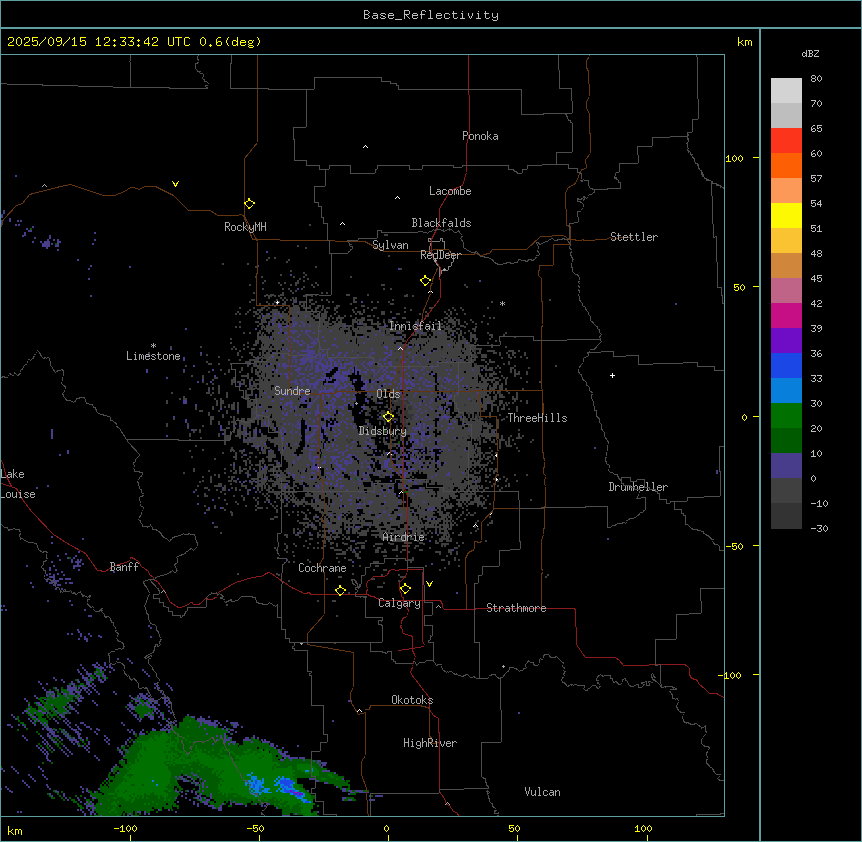Click the '-30' legend value

pyautogui.click(x=819, y=528)
